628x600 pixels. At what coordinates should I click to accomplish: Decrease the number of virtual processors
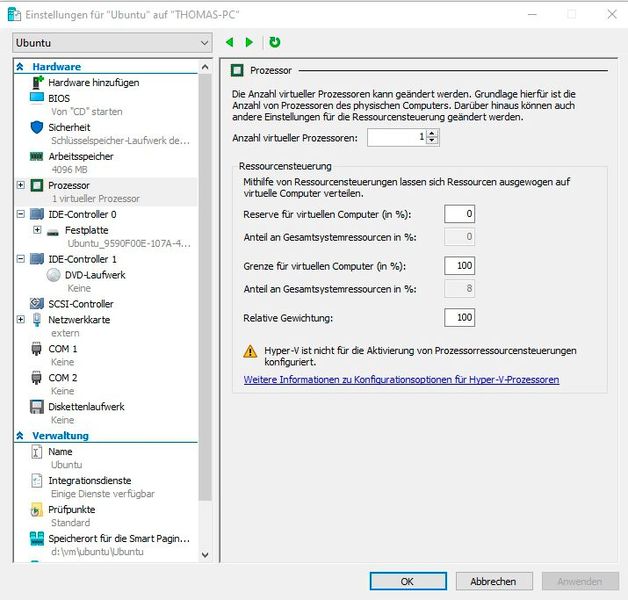pos(432,141)
